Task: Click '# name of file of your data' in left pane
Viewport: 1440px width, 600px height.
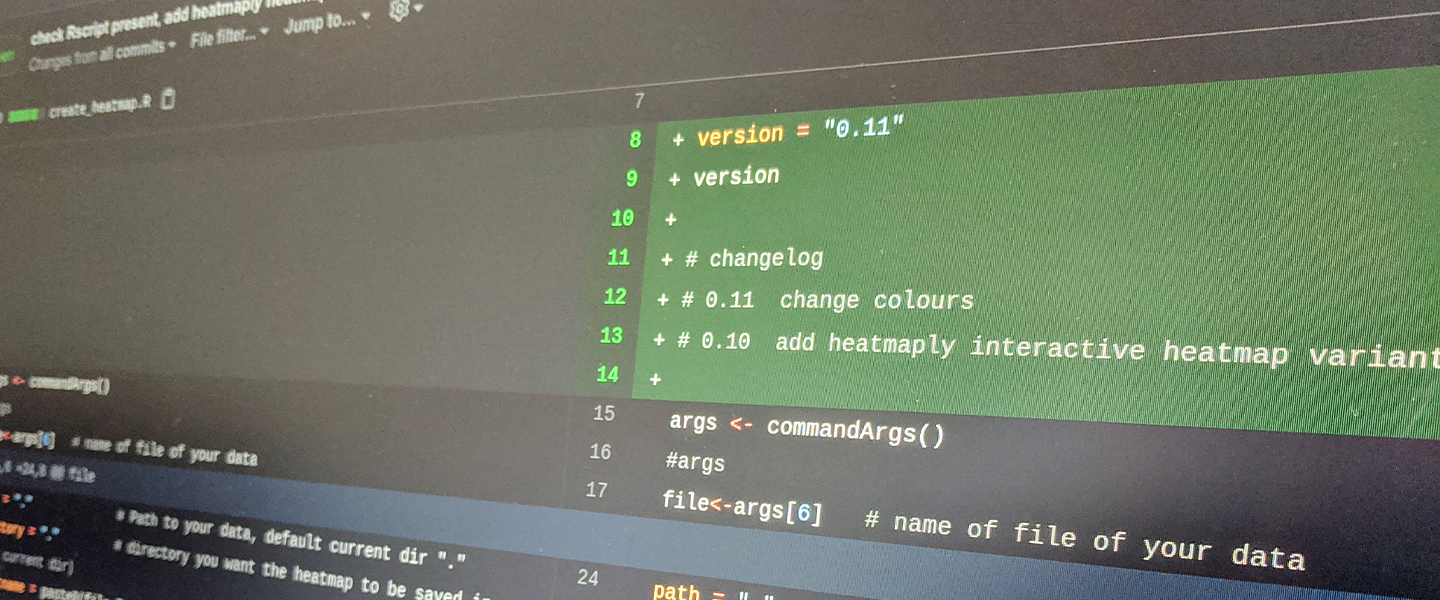Action: [x=164, y=450]
